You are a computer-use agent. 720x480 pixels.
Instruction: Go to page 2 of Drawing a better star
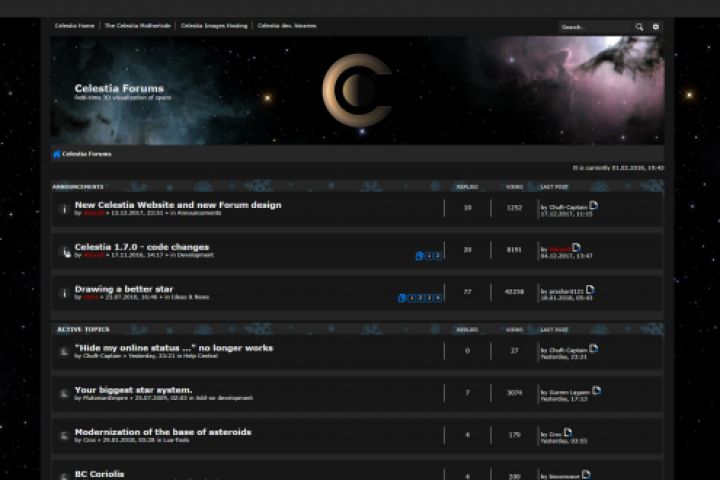pyautogui.click(x=420, y=298)
